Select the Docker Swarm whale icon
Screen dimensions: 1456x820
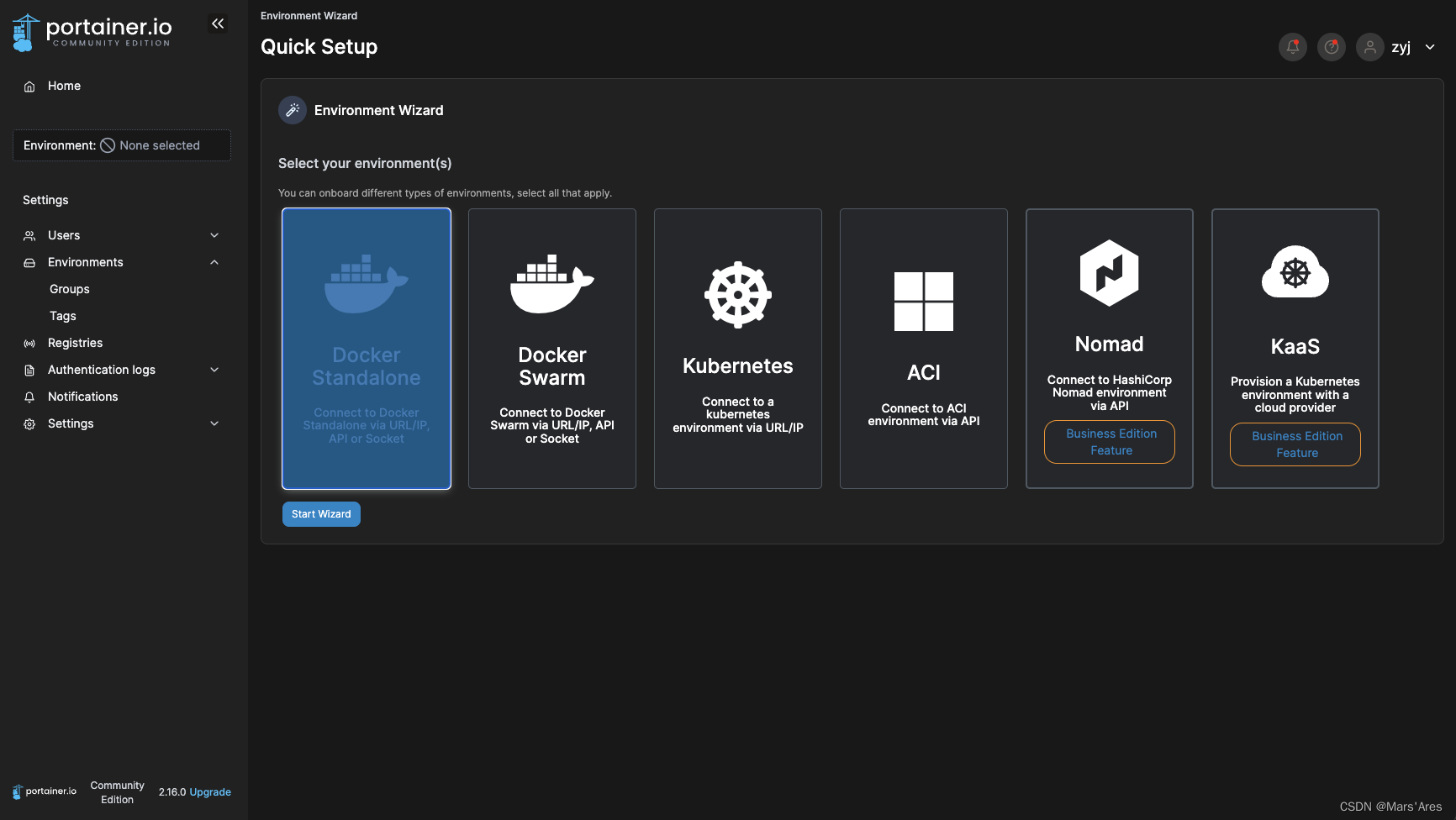coord(552,284)
